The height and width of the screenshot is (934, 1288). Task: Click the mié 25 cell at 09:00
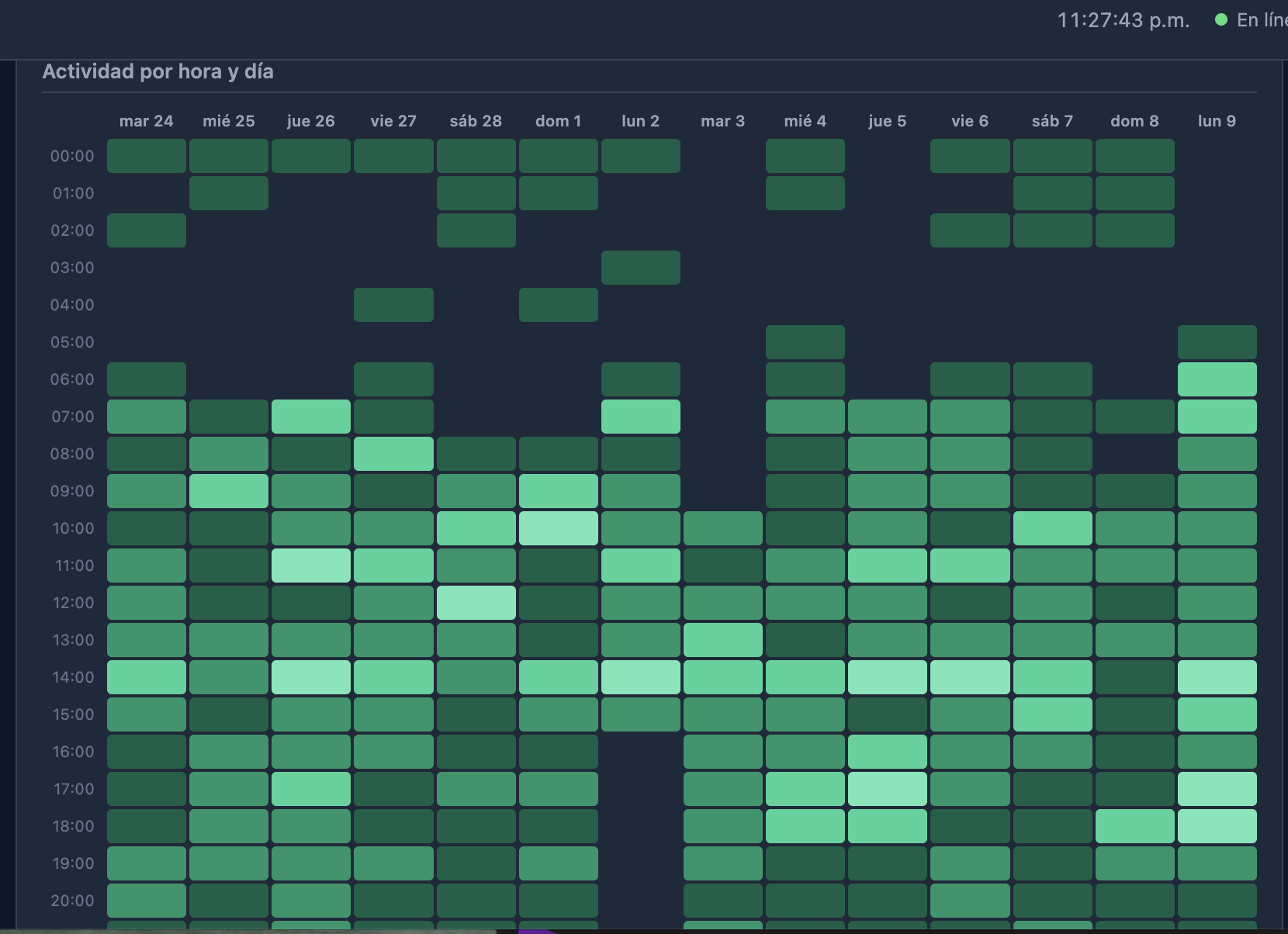click(228, 491)
